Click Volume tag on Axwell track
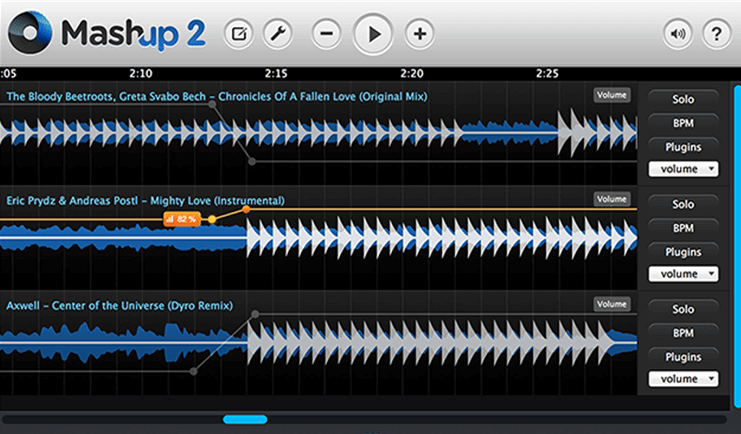This screenshot has height=434, width=741. (x=612, y=304)
